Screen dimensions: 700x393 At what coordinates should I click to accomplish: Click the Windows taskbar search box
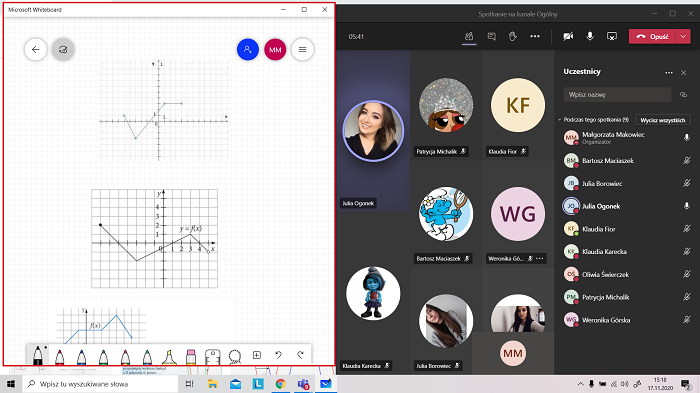[100, 384]
